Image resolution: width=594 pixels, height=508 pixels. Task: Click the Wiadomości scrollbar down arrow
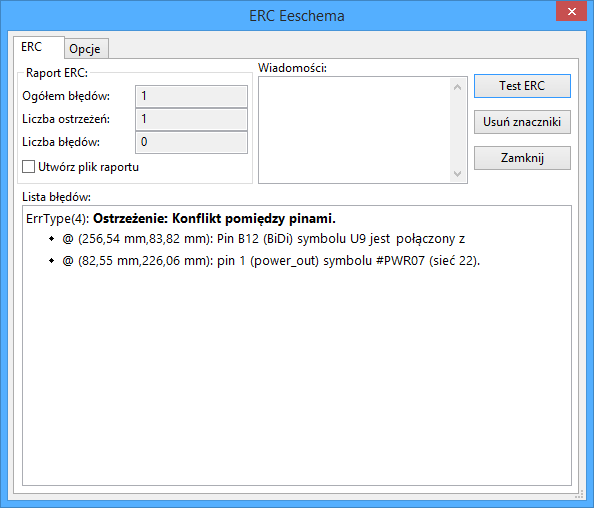coord(457,174)
